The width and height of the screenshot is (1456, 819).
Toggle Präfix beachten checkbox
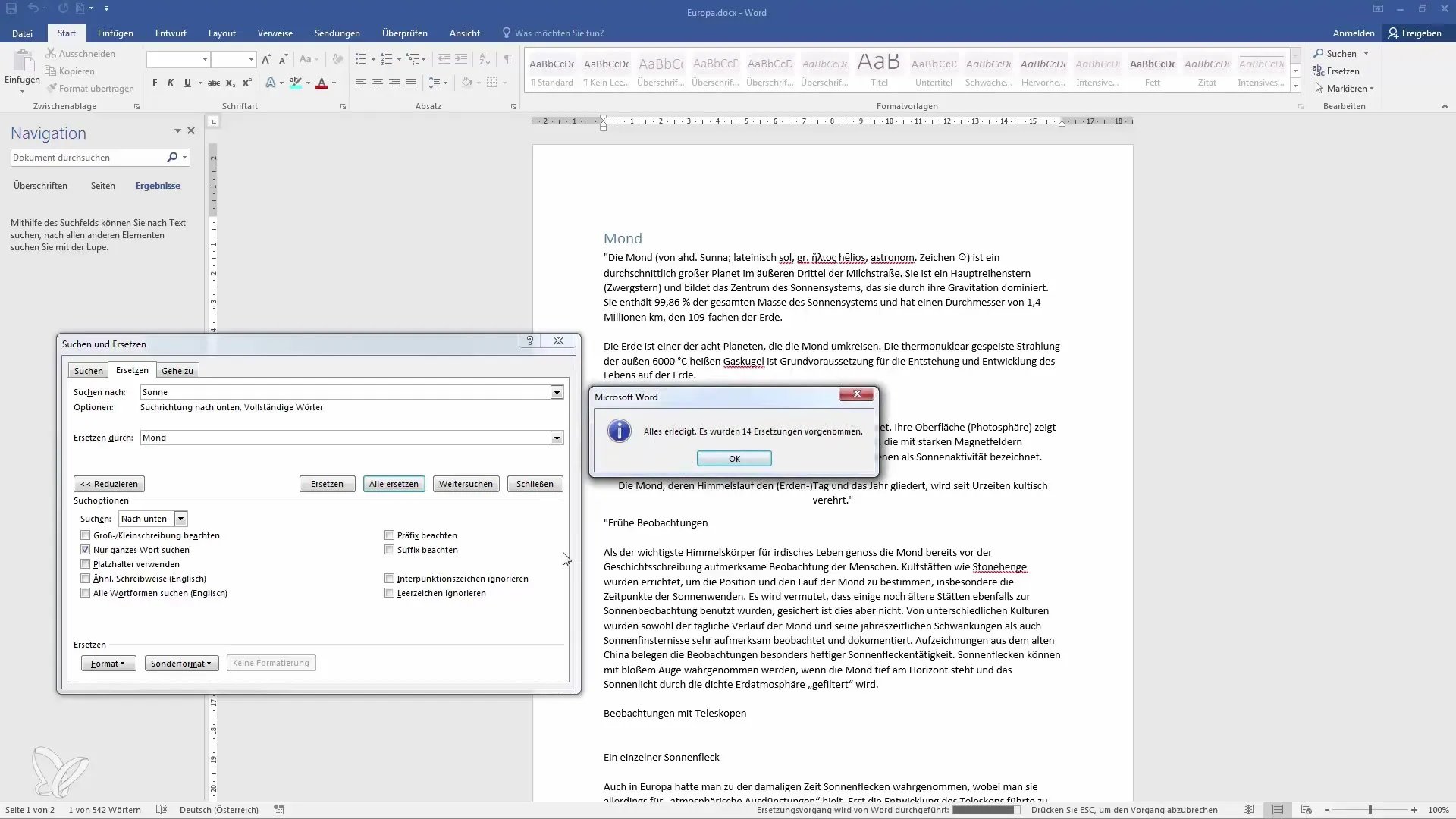[x=389, y=534]
